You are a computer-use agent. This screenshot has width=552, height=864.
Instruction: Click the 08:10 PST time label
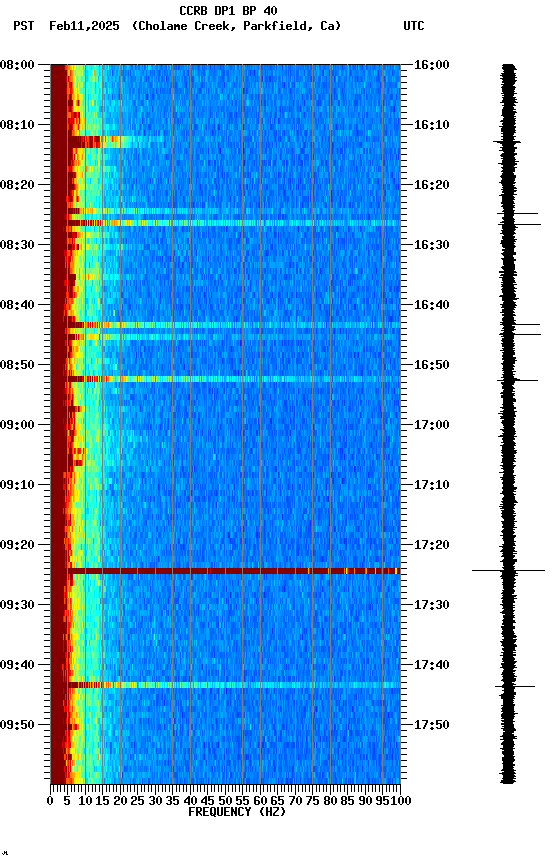tap(17, 125)
